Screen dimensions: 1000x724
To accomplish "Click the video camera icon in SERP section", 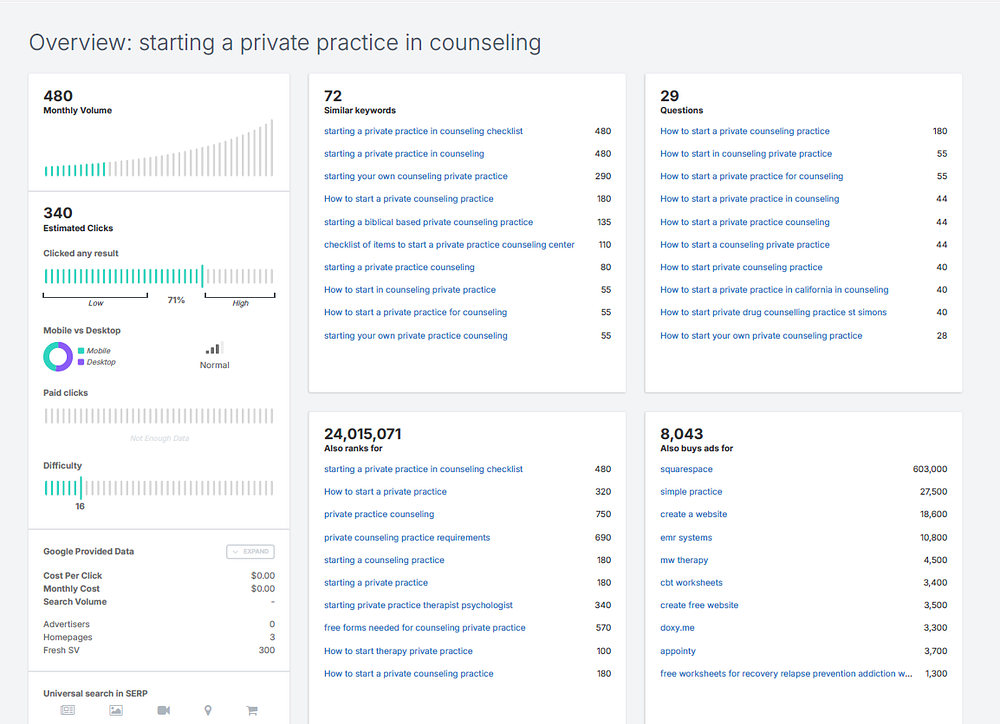I will (163, 710).
